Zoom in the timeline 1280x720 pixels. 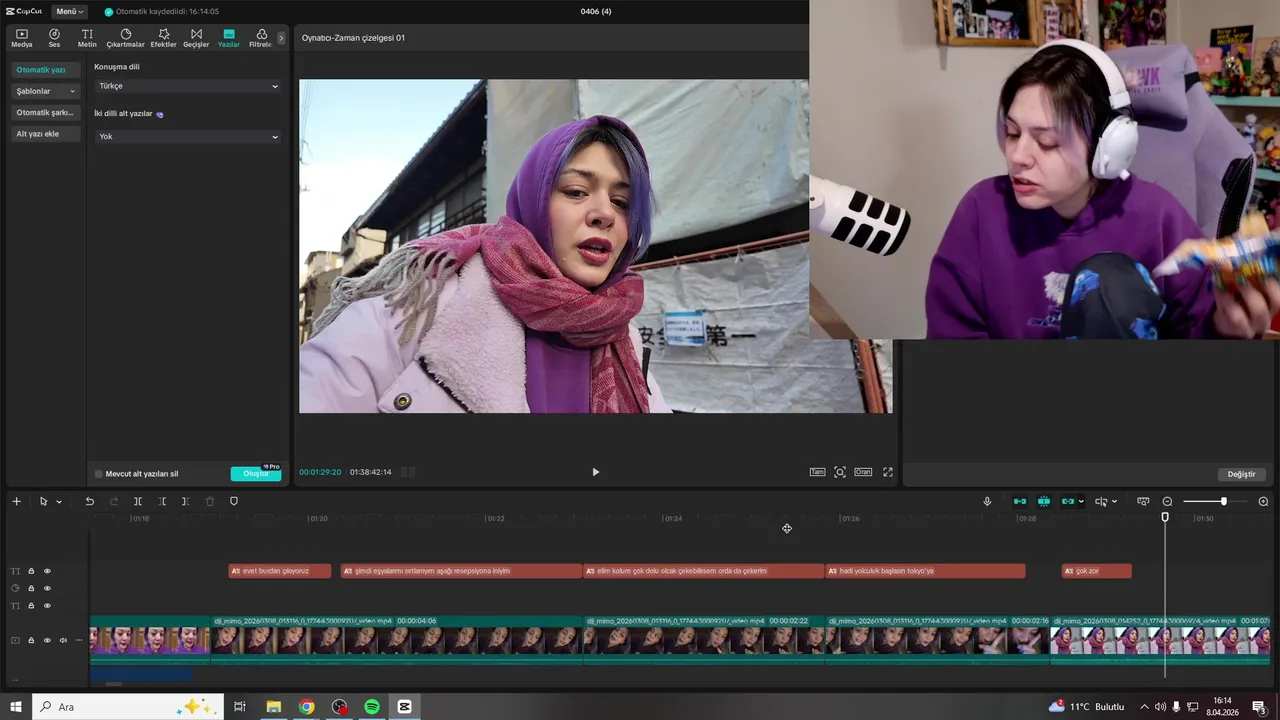click(1263, 501)
